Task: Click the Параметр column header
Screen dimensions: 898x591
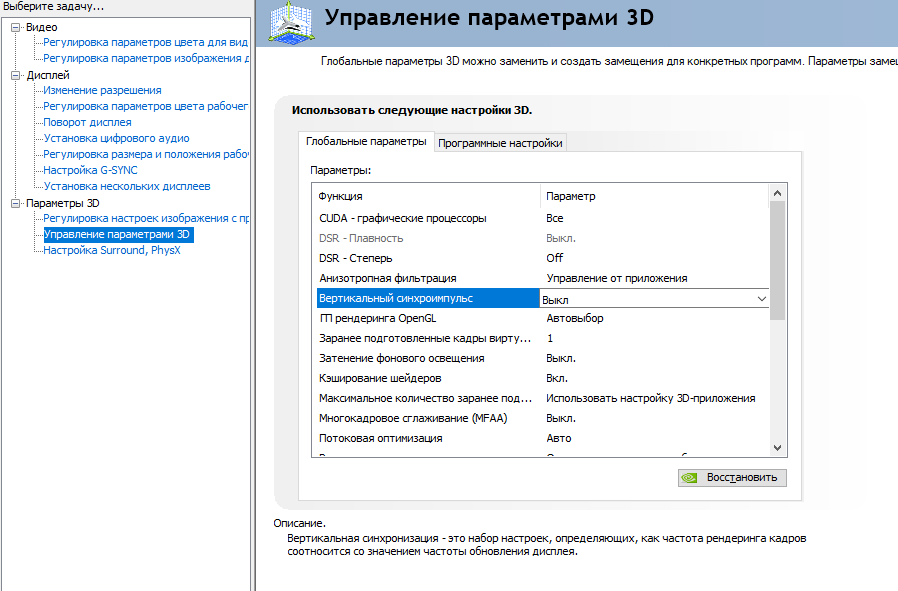Action: (654, 196)
